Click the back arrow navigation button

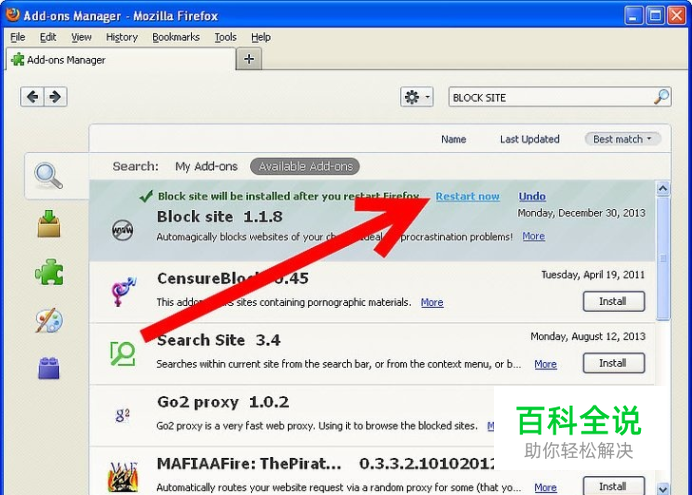pyautogui.click(x=32, y=96)
